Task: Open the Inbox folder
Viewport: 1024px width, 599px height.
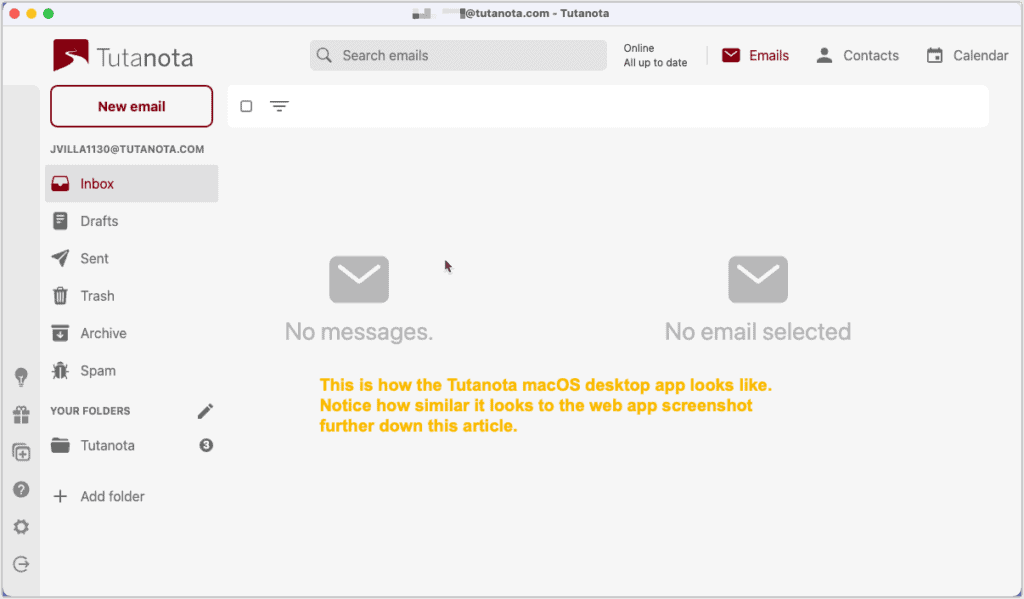Action: click(x=131, y=184)
